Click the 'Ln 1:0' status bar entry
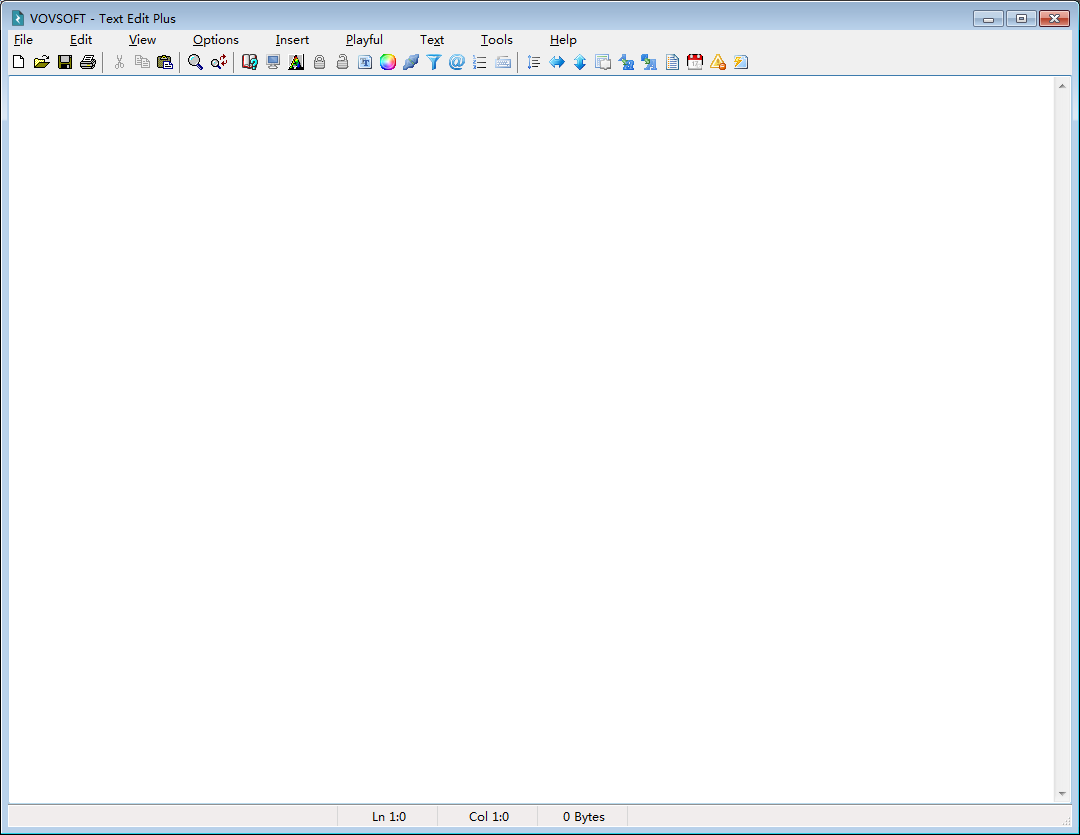Viewport: 1080px width, 835px height. (388, 816)
